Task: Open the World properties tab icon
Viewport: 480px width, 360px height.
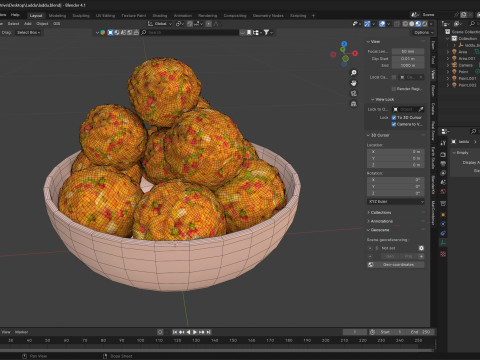Action: (x=443, y=192)
